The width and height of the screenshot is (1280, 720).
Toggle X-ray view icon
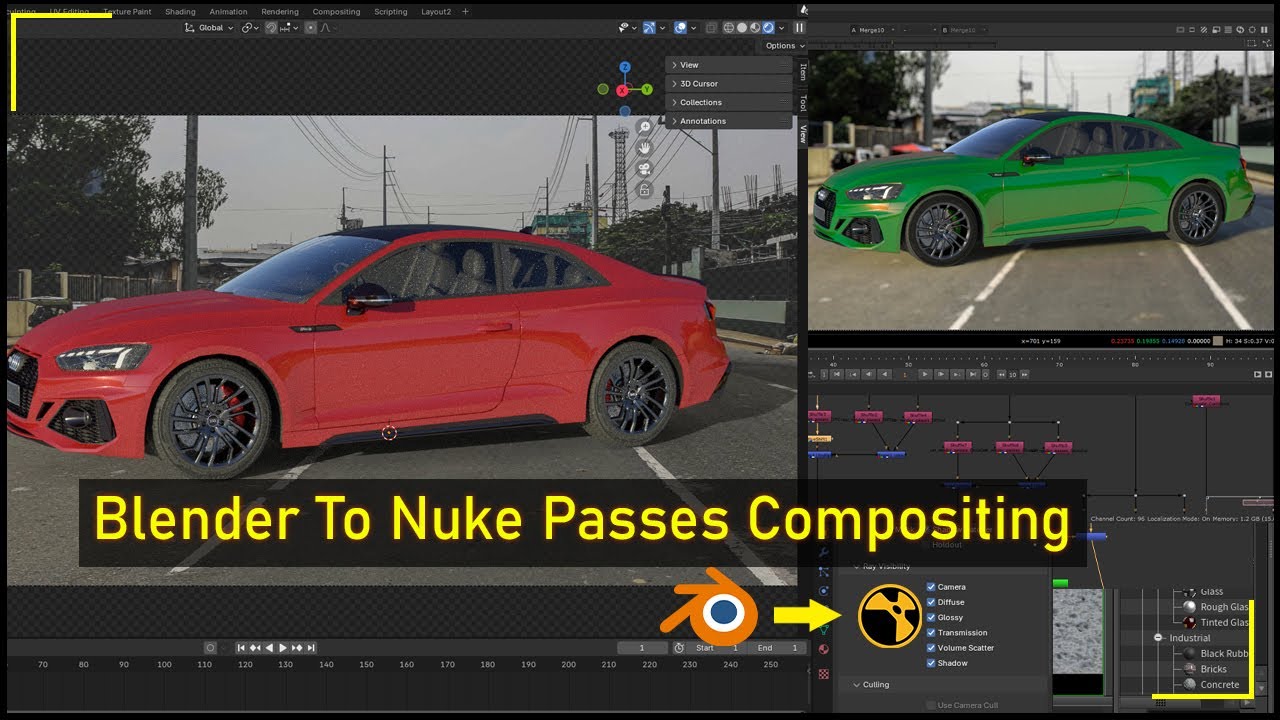click(711, 28)
